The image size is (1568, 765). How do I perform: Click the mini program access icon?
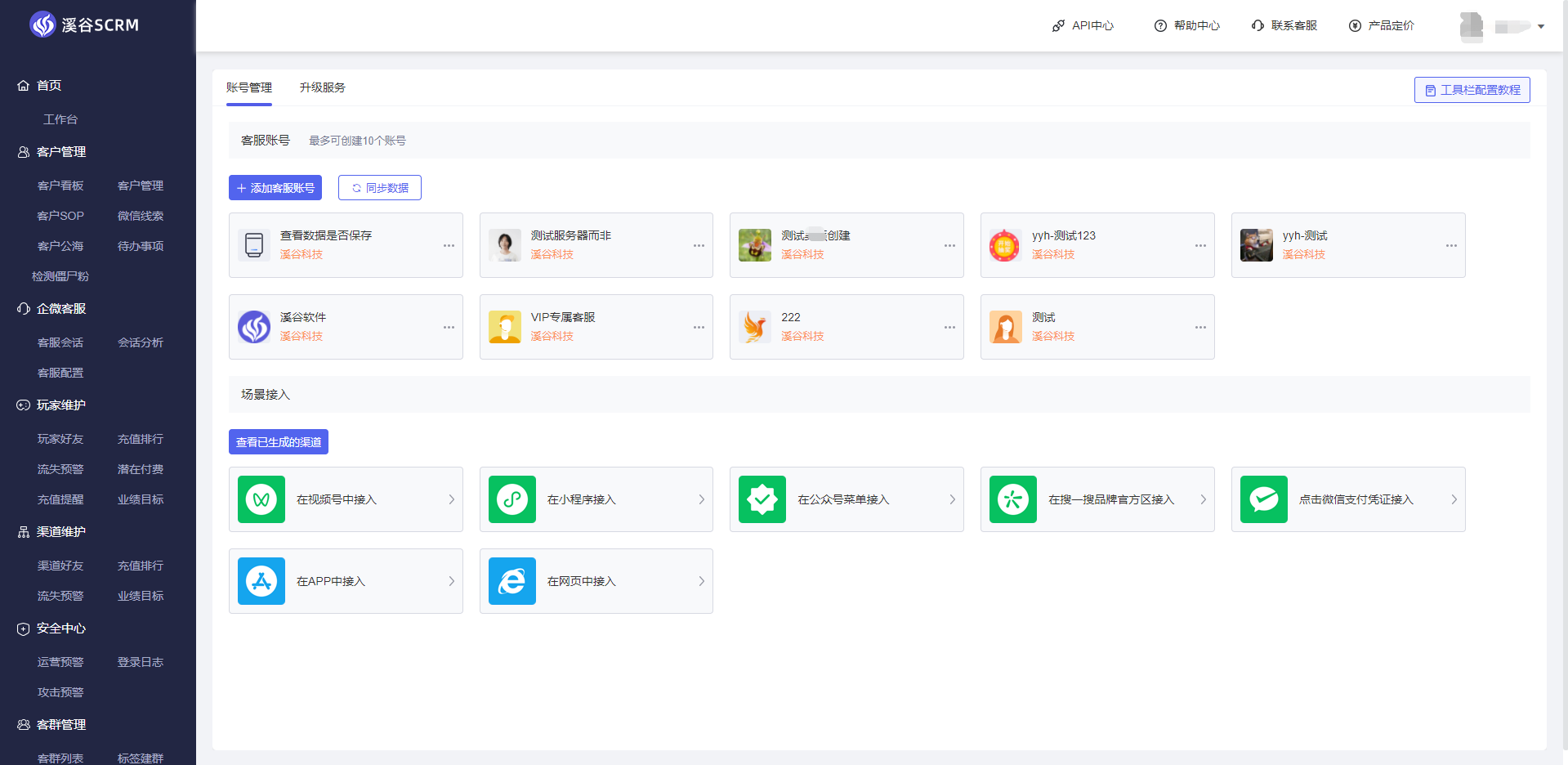pos(511,499)
